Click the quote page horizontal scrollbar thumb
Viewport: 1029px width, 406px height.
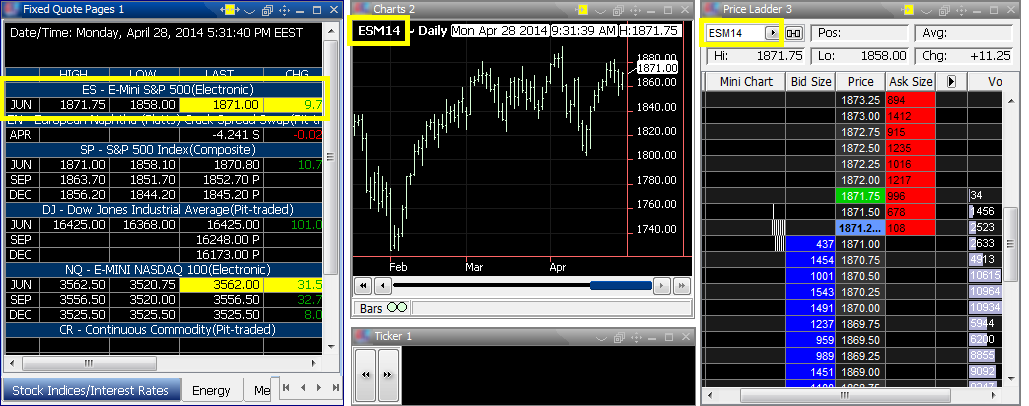point(89,363)
